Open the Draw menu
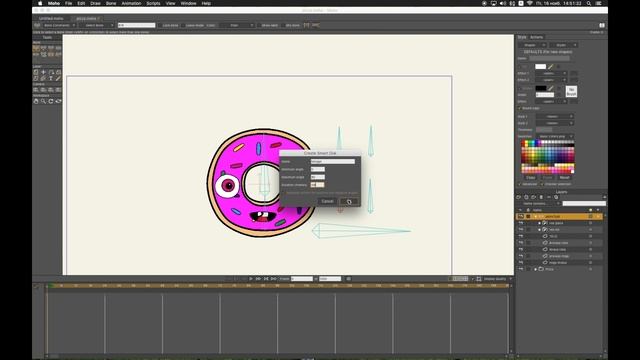Screen dimensions: 640x360 pyautogui.click(x=95, y=3)
